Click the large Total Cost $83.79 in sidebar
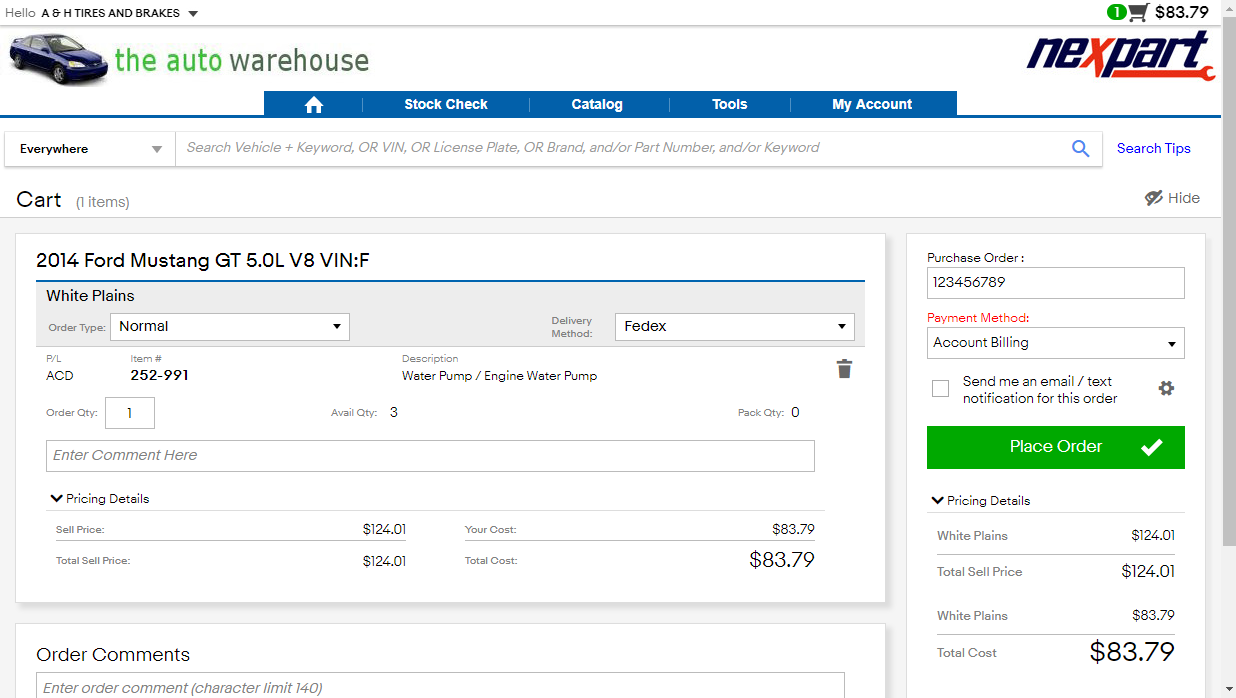The height and width of the screenshot is (698, 1236). click(x=1132, y=652)
